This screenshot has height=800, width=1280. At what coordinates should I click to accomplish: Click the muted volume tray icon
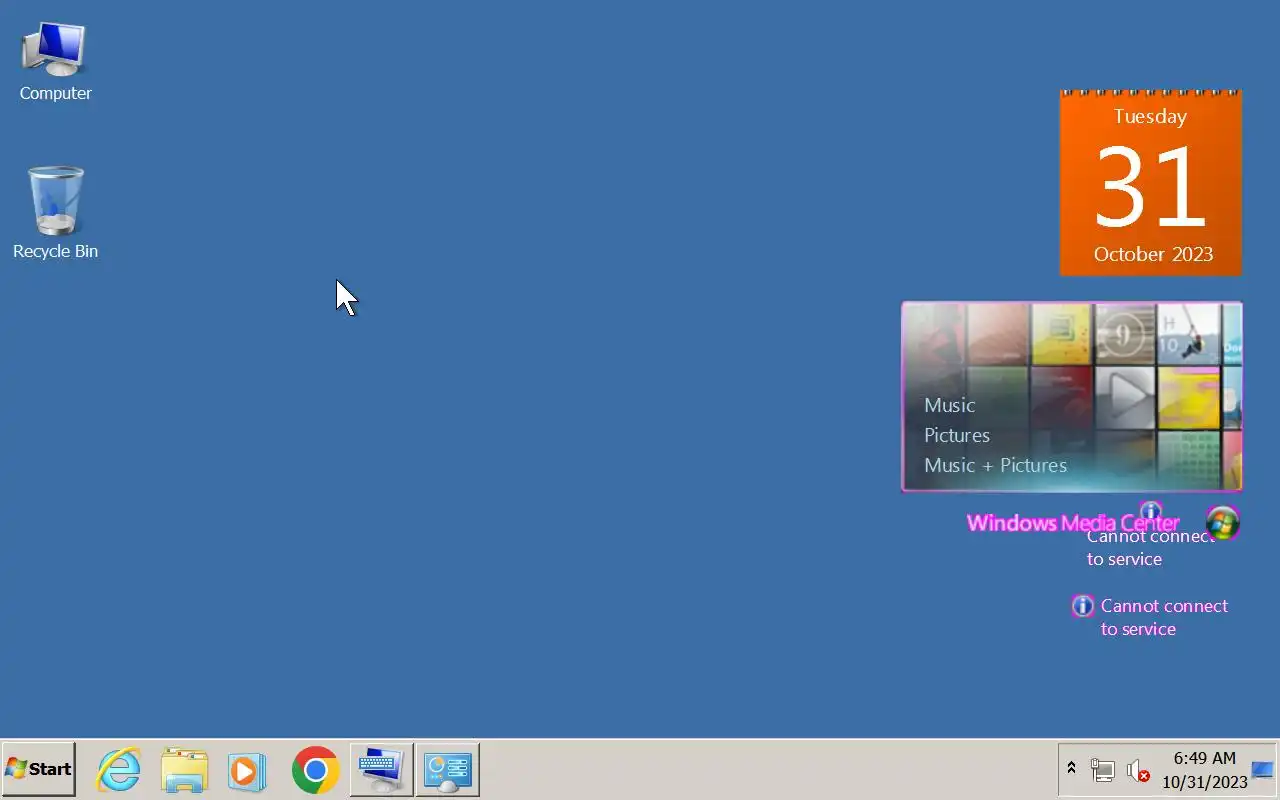click(1138, 771)
